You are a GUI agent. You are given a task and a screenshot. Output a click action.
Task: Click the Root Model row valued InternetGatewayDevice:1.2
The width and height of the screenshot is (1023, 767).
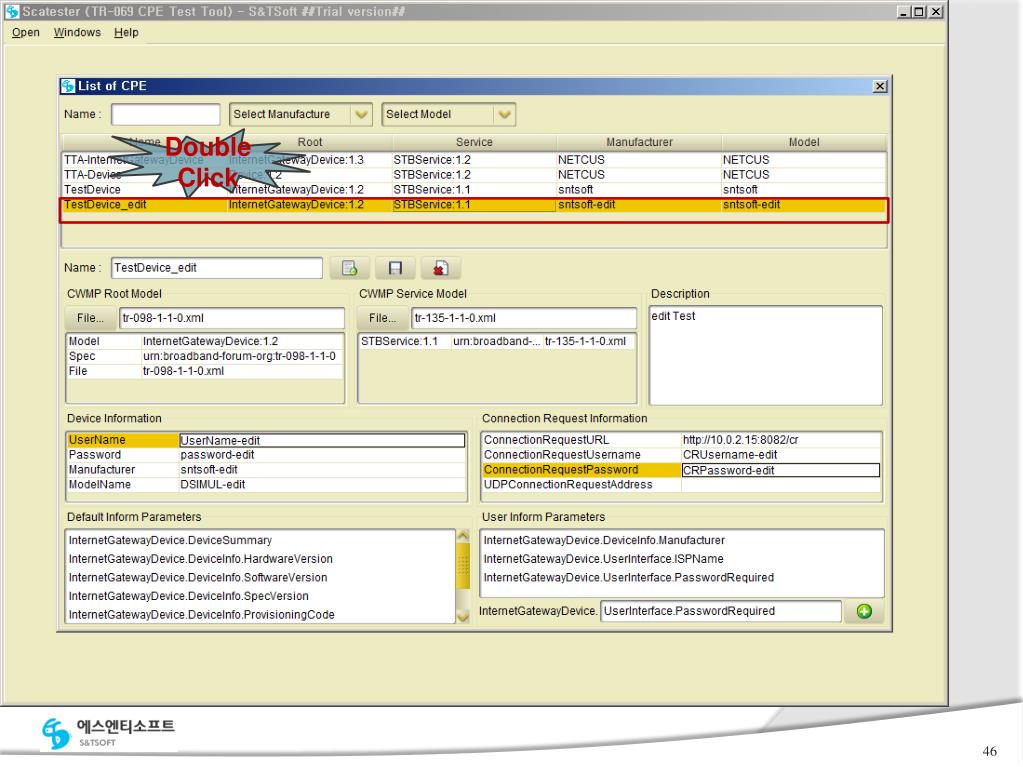point(205,342)
